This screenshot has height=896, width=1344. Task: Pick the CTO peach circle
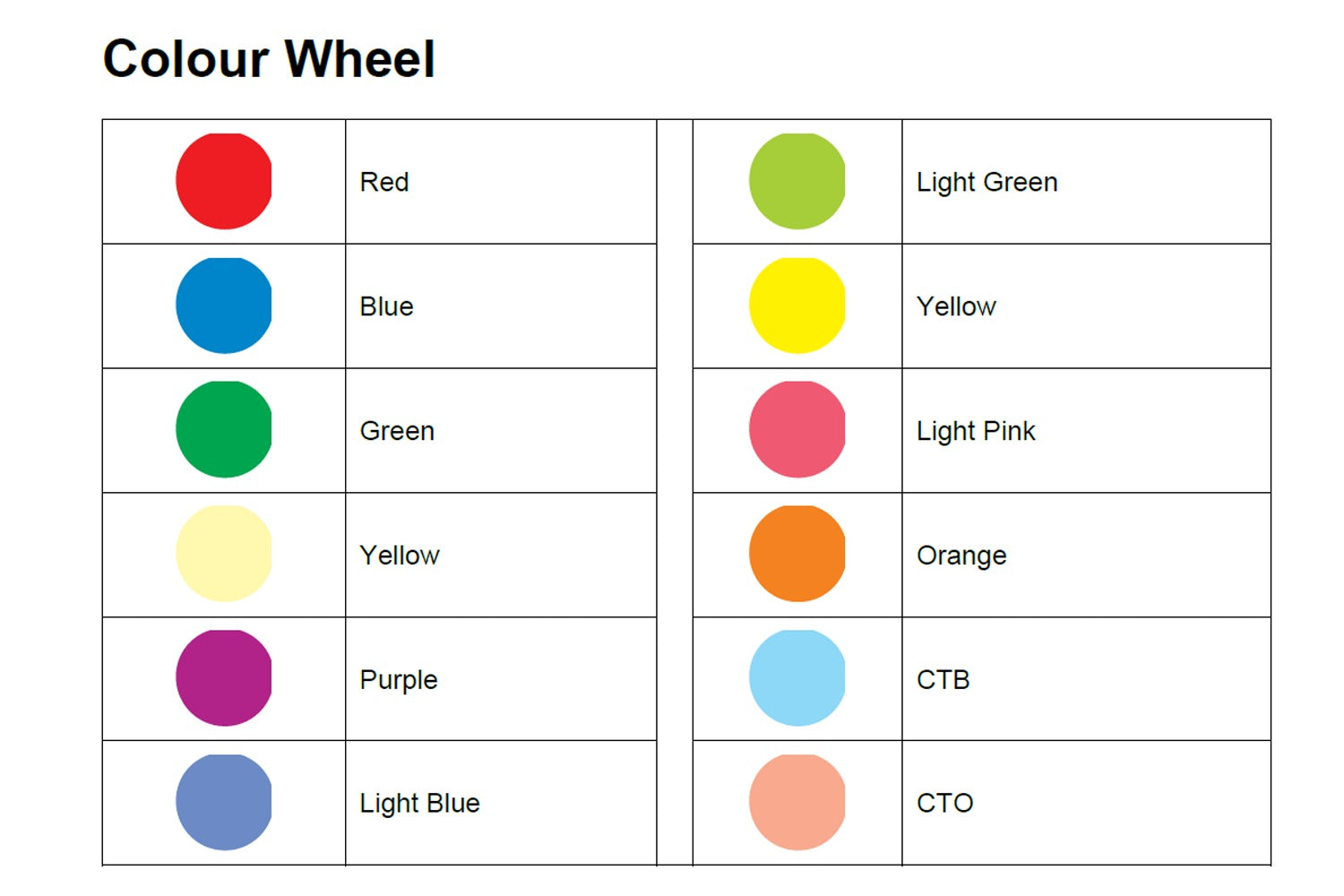click(x=797, y=802)
